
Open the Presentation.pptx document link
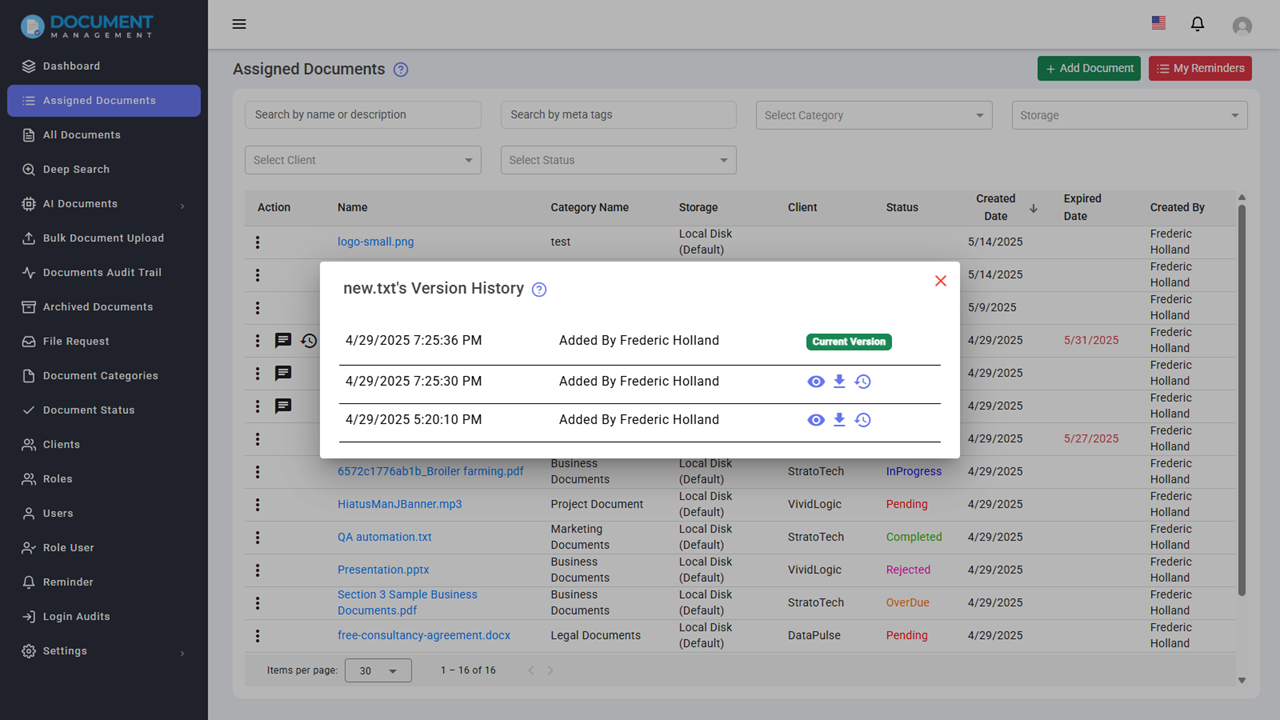[x=383, y=570]
